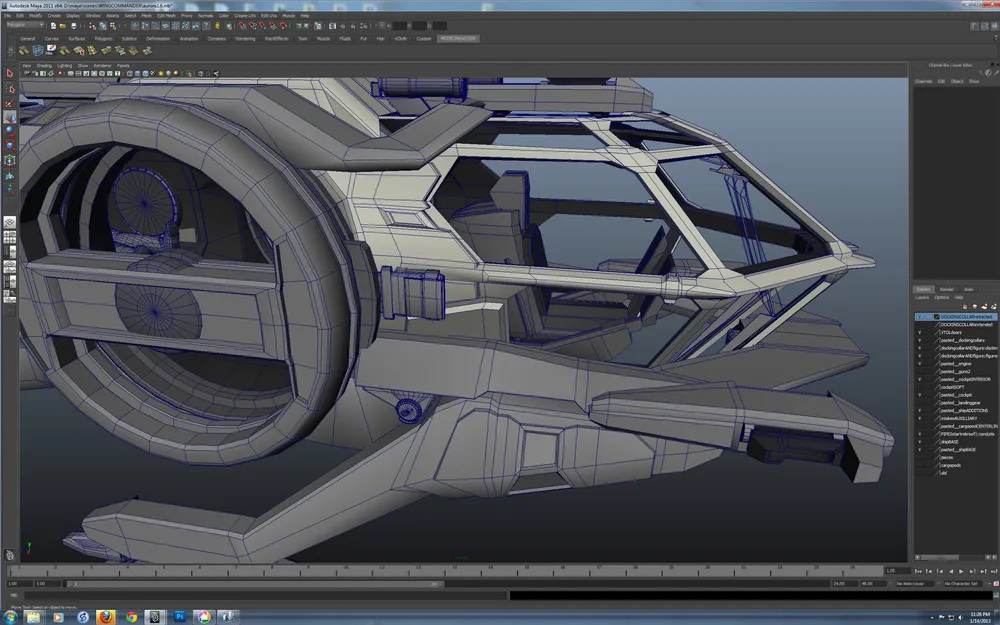Select the cargopods layer
1000x625 pixels.
(950, 465)
